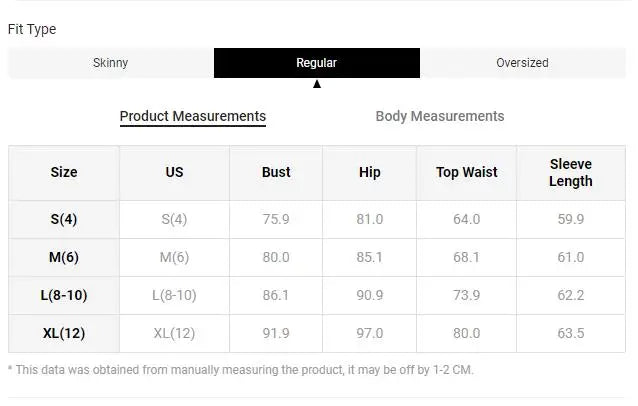Image resolution: width=638 pixels, height=406 pixels.
Task: Select the Skinny fit type
Action: [111, 63]
